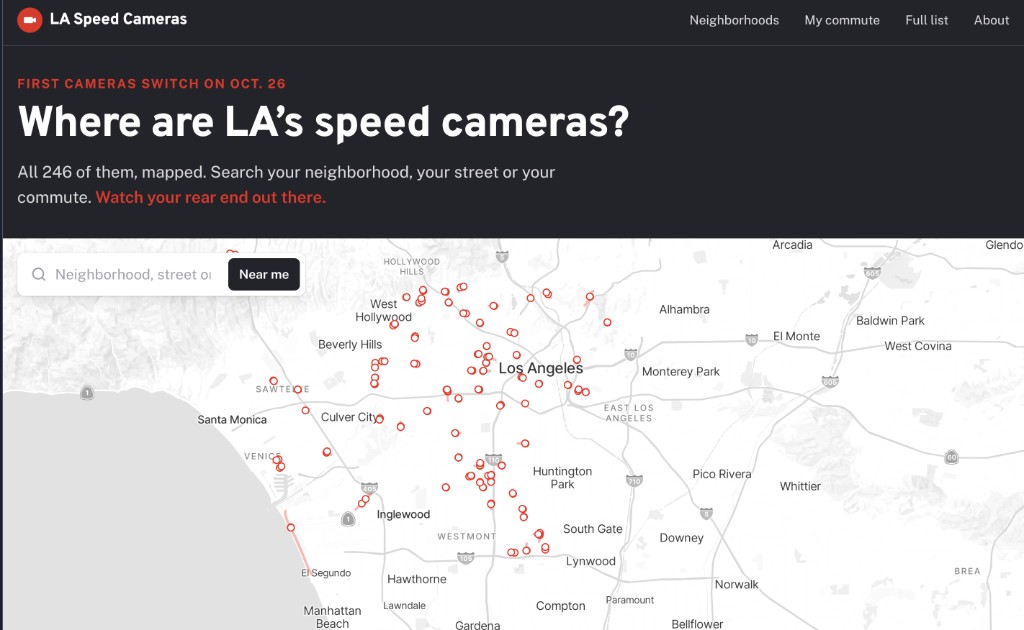Click the Route 60 highway shield
This screenshot has height=630, width=1024.
952,458
